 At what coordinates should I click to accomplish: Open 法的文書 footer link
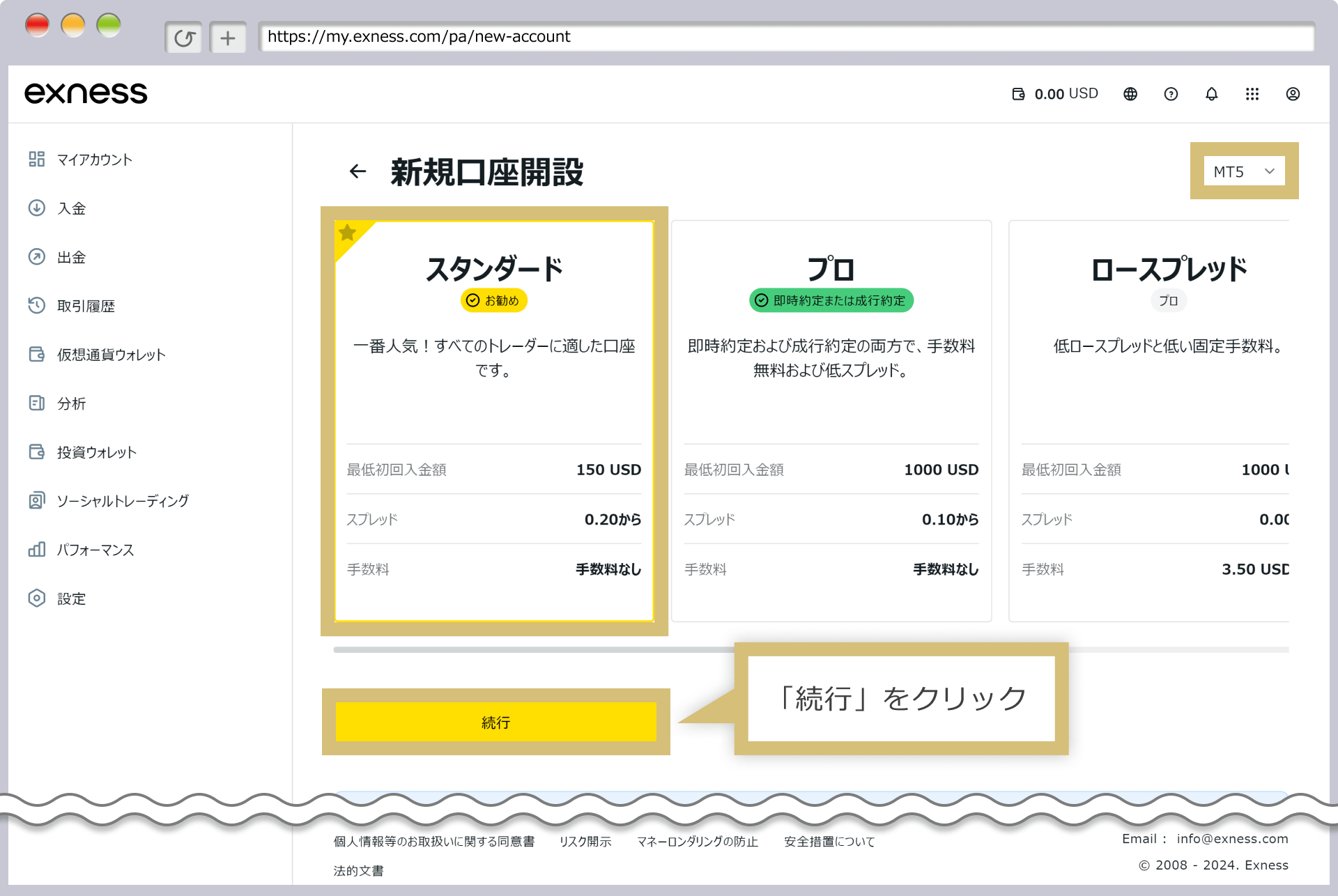(358, 871)
